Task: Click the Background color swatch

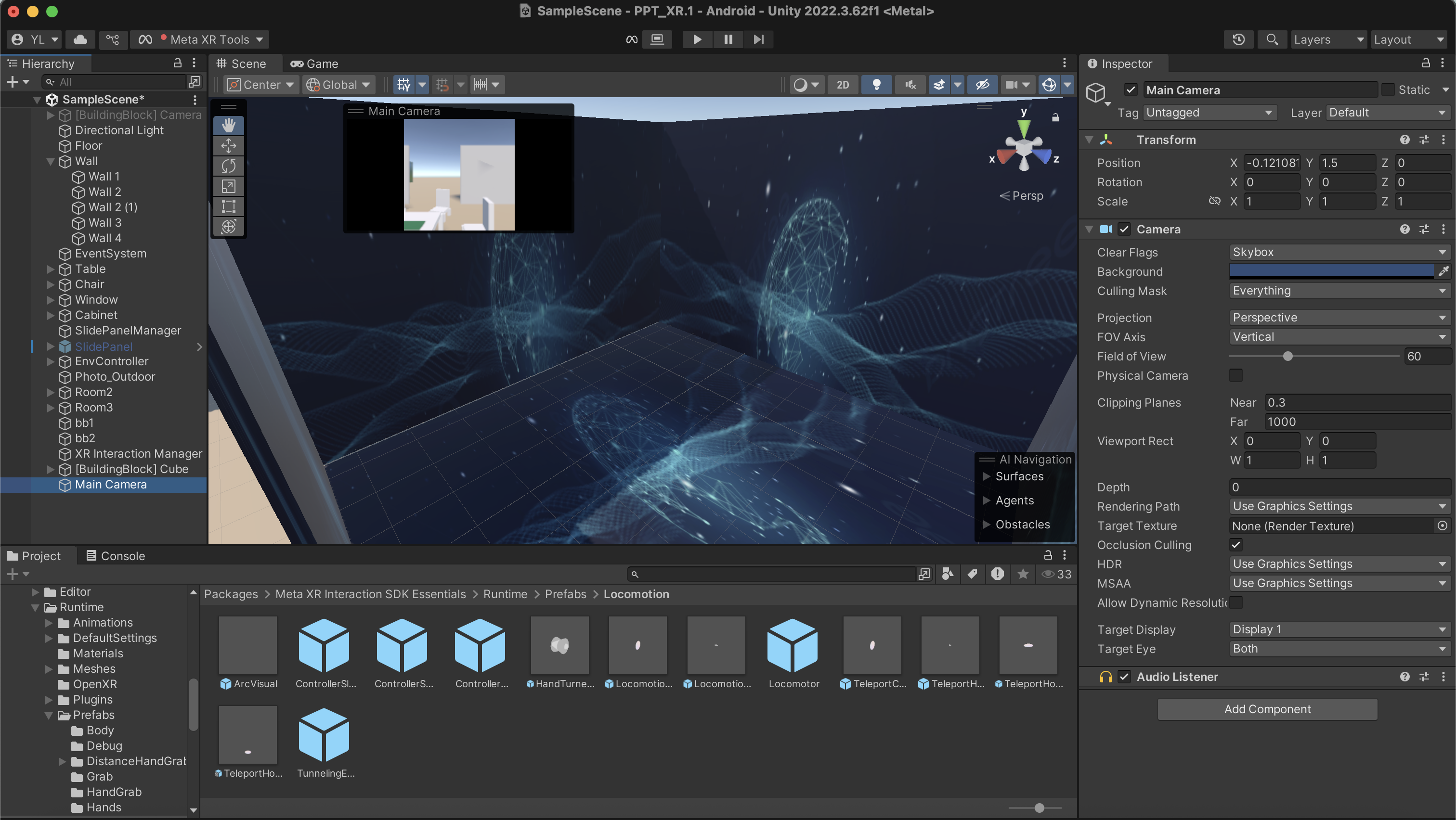Action: pyautogui.click(x=1330, y=271)
